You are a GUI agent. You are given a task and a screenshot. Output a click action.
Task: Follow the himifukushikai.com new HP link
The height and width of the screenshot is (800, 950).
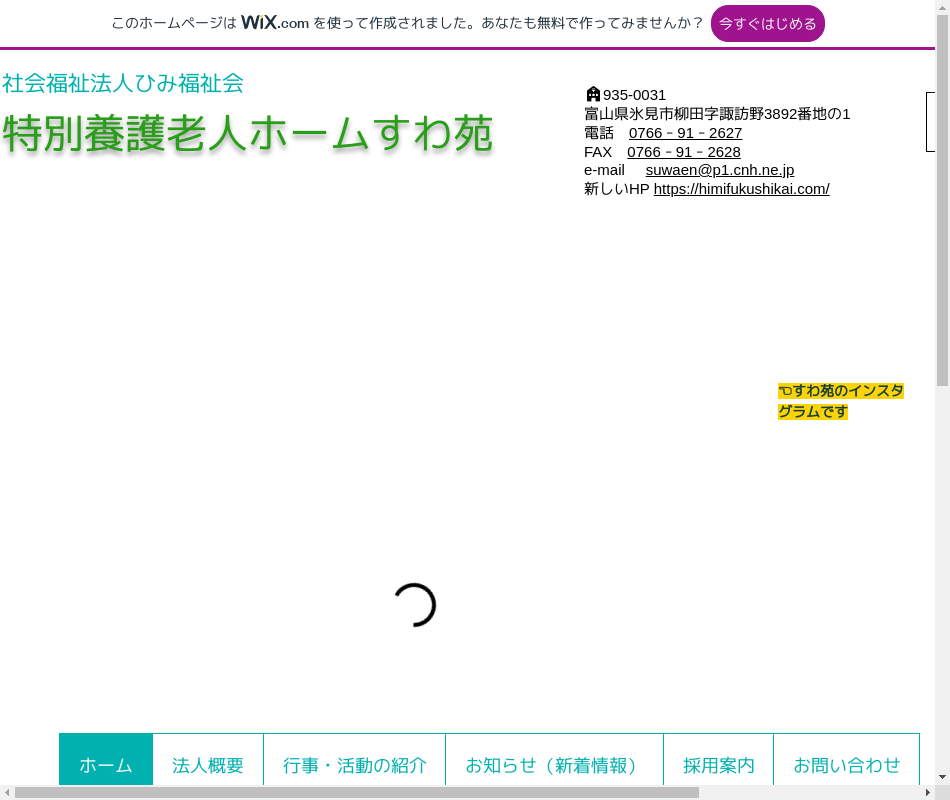[x=741, y=189]
